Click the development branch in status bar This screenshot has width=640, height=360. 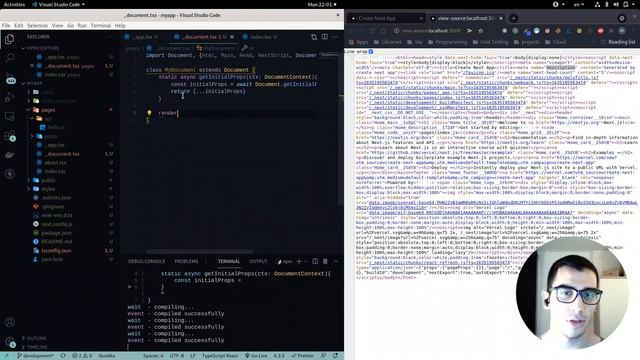35,356
